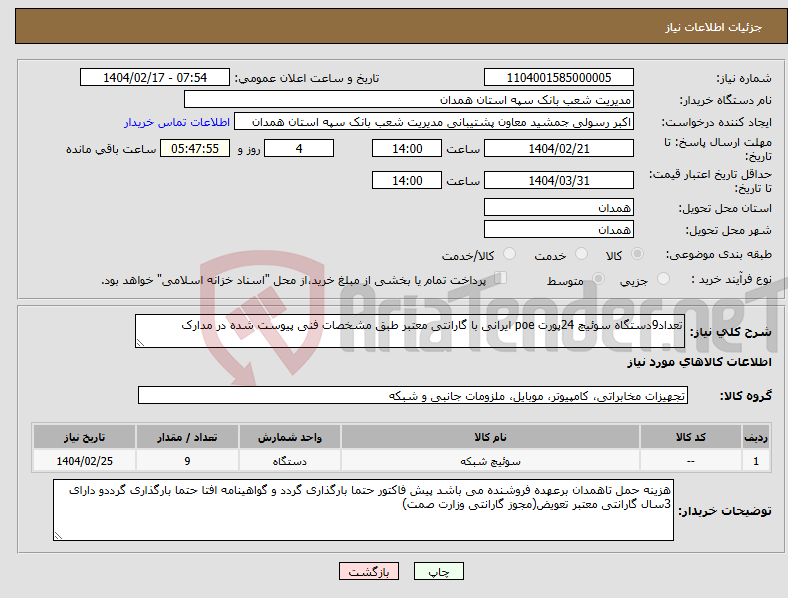Click the buyer organization name field
The height and width of the screenshot is (598, 788).
pyautogui.click(x=409, y=99)
